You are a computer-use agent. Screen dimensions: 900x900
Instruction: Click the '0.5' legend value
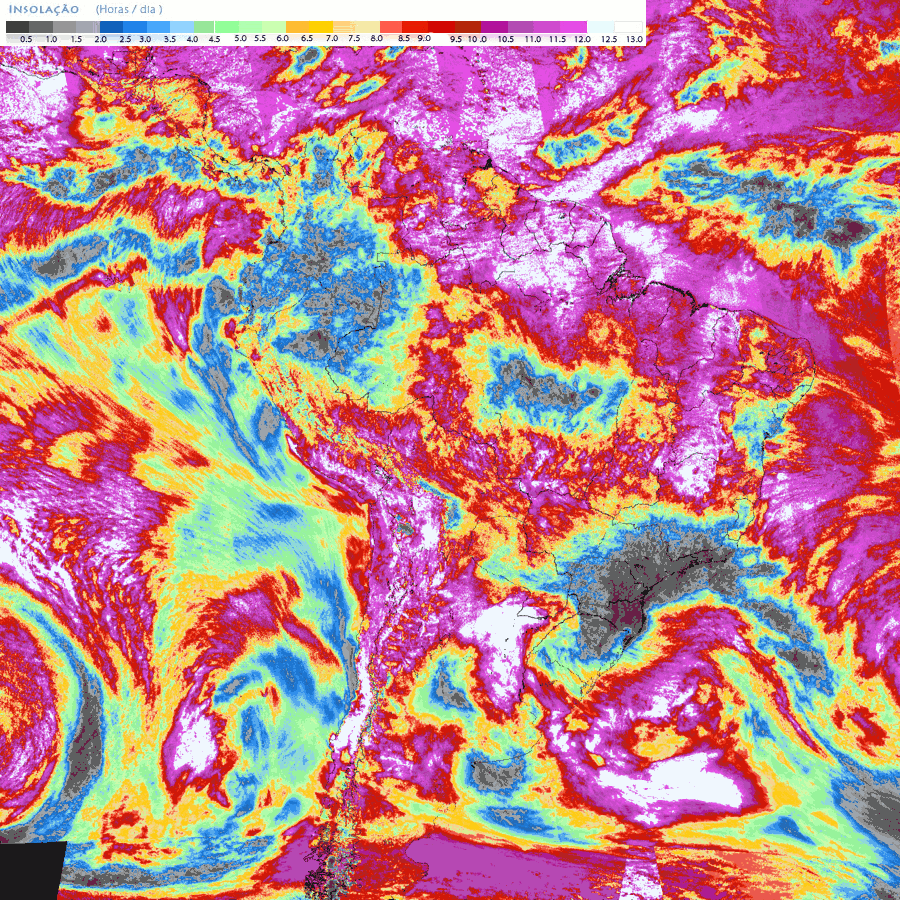(26, 40)
